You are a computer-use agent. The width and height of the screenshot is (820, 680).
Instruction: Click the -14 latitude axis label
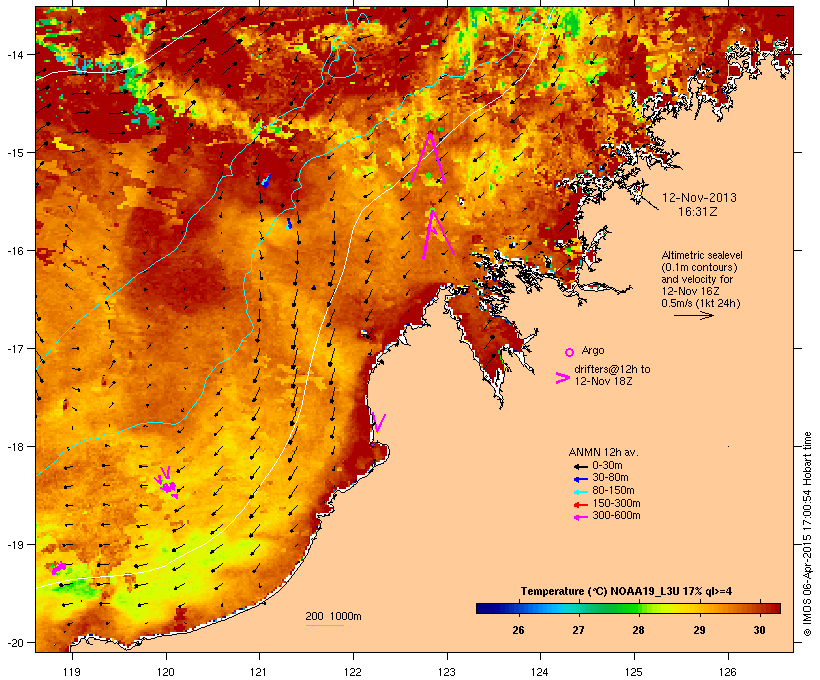(14, 54)
